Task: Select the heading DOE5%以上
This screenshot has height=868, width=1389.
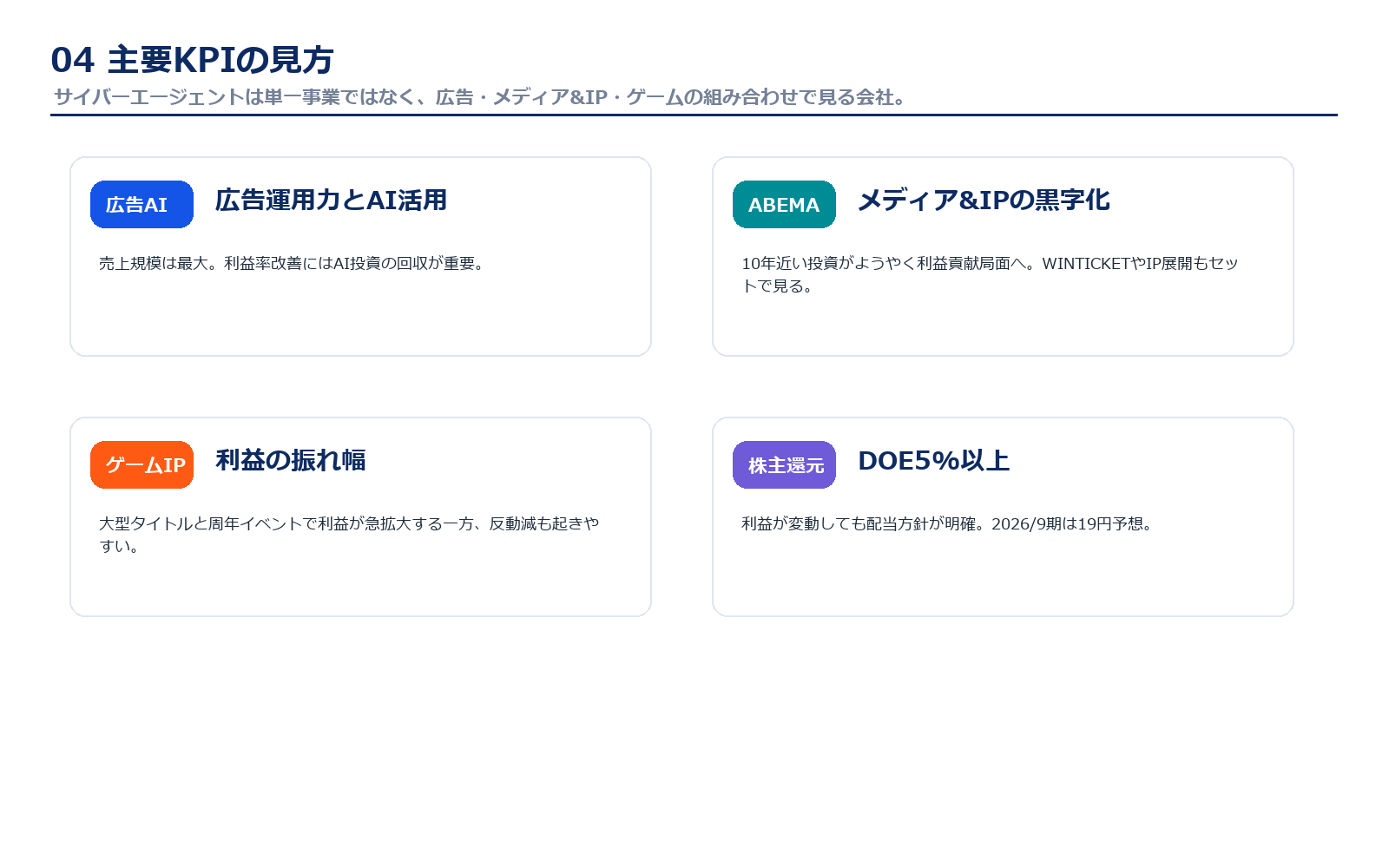Action: pos(933,461)
